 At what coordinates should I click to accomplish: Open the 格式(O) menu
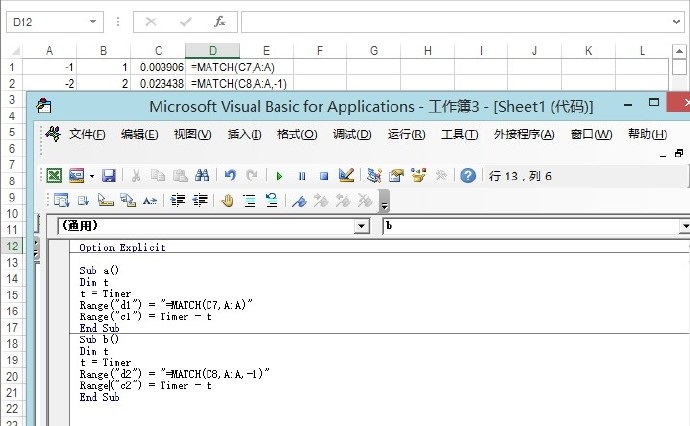pyautogui.click(x=297, y=134)
